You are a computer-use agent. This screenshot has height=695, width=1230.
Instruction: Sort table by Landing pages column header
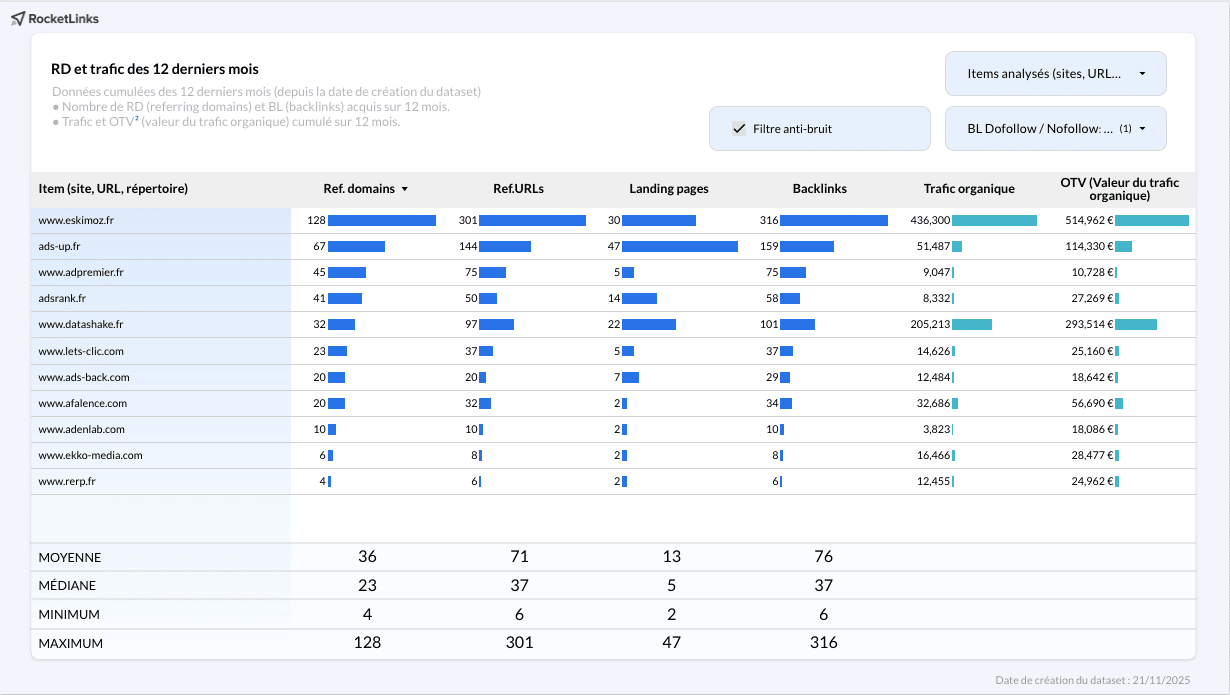coord(669,189)
